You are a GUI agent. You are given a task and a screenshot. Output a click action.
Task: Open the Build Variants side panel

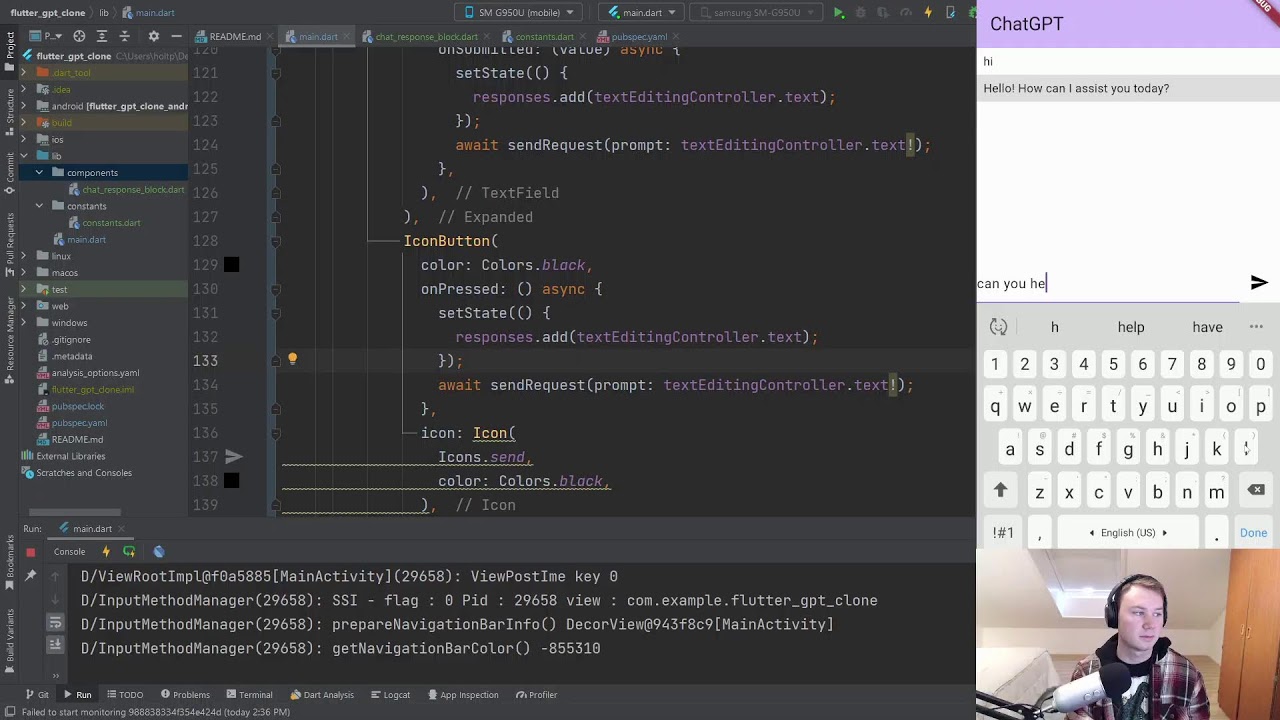coord(10,638)
